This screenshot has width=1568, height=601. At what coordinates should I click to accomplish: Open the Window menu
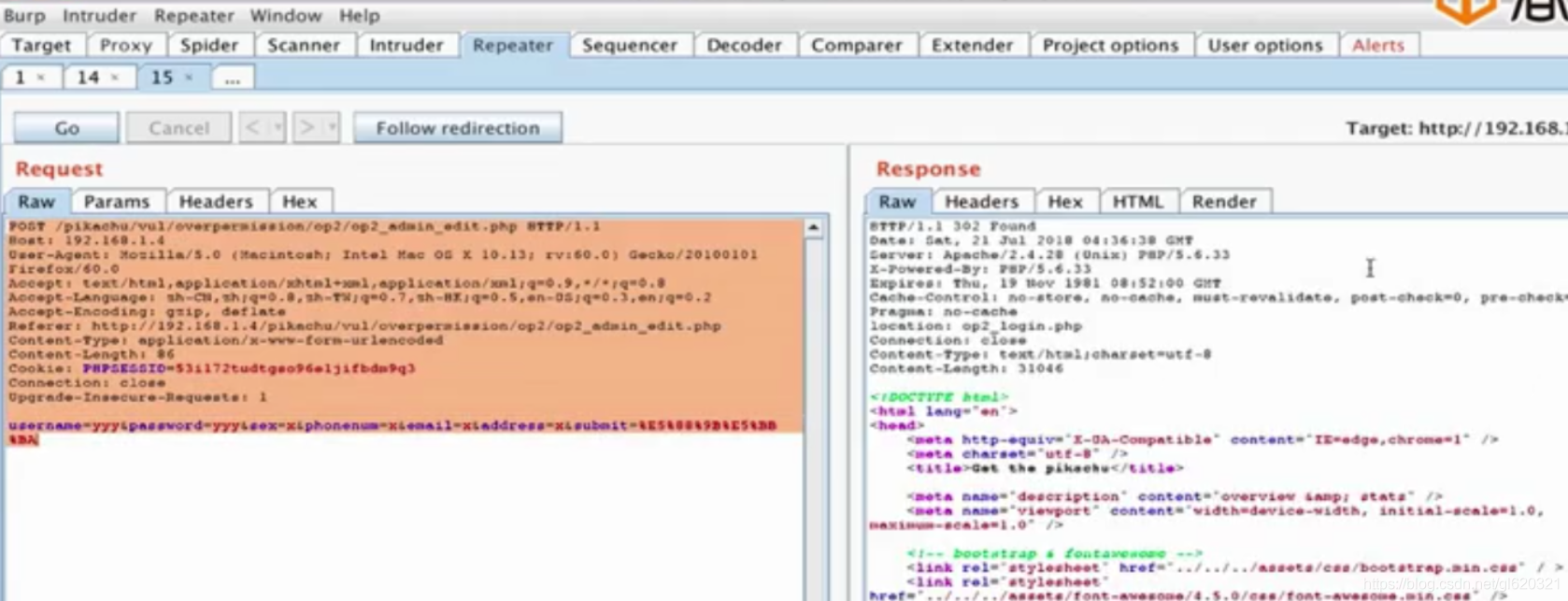point(286,15)
